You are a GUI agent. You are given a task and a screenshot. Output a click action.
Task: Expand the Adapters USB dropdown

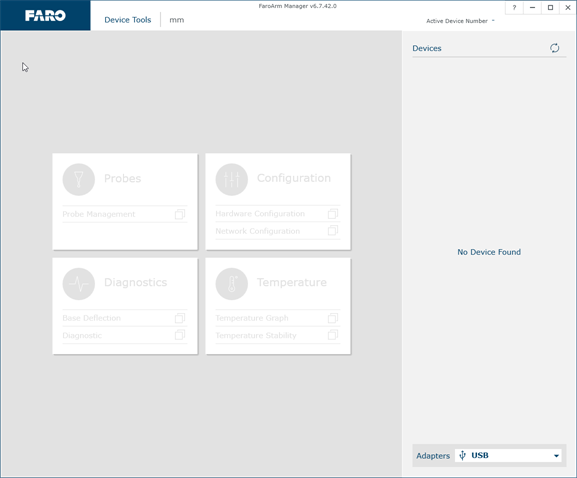[x=508, y=456]
